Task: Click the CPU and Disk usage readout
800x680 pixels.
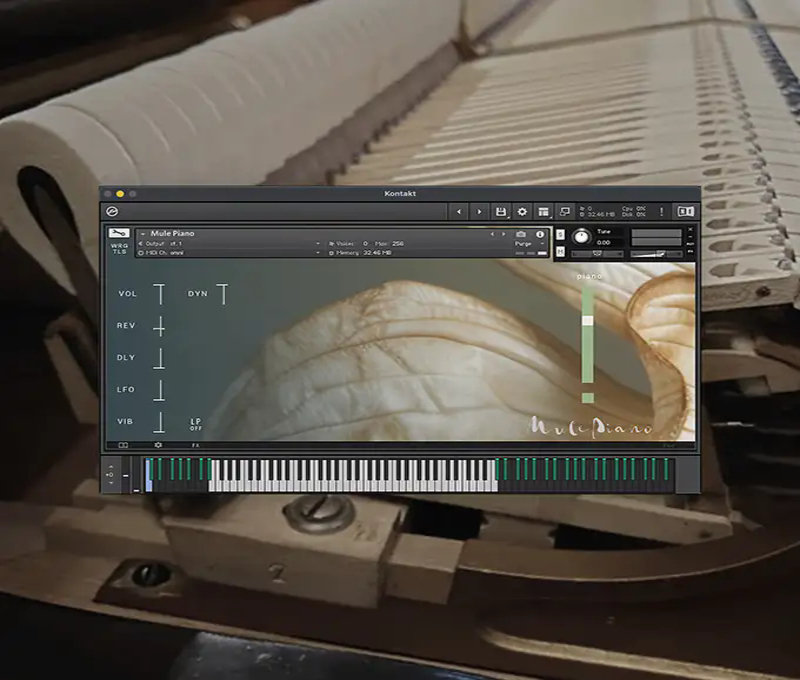Action: [634, 212]
